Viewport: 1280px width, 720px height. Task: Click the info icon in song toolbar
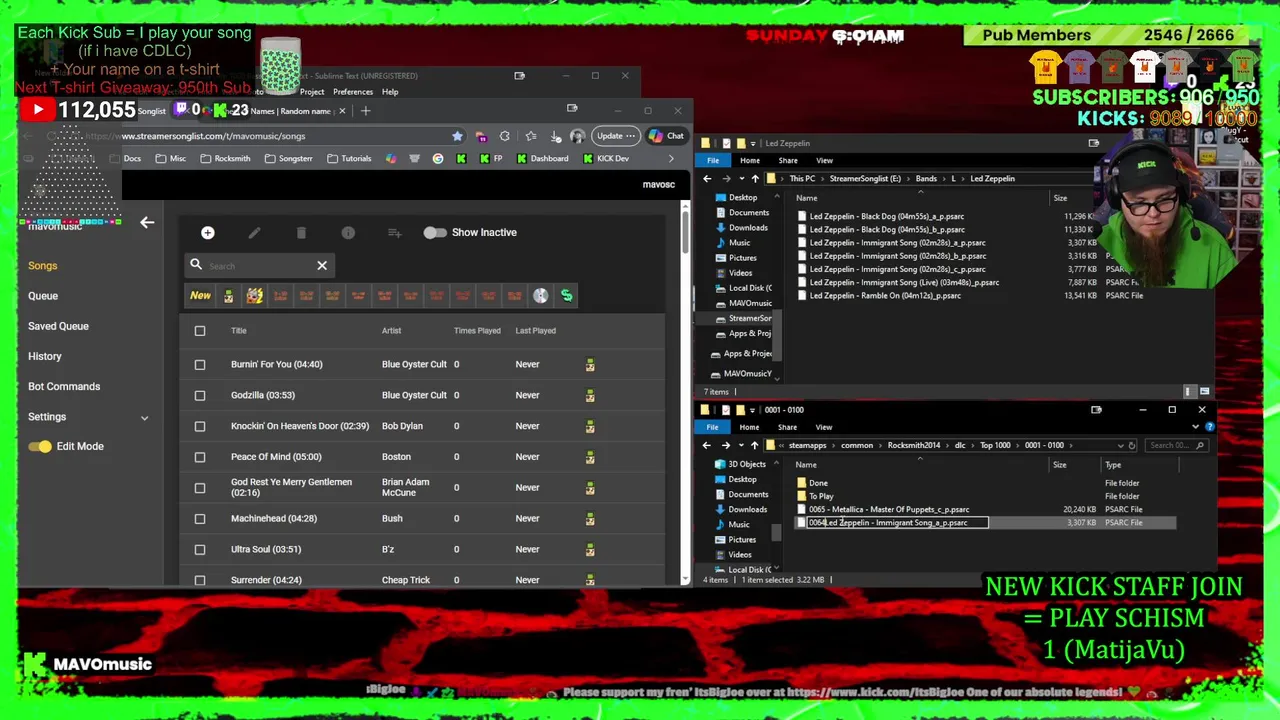pos(348,233)
